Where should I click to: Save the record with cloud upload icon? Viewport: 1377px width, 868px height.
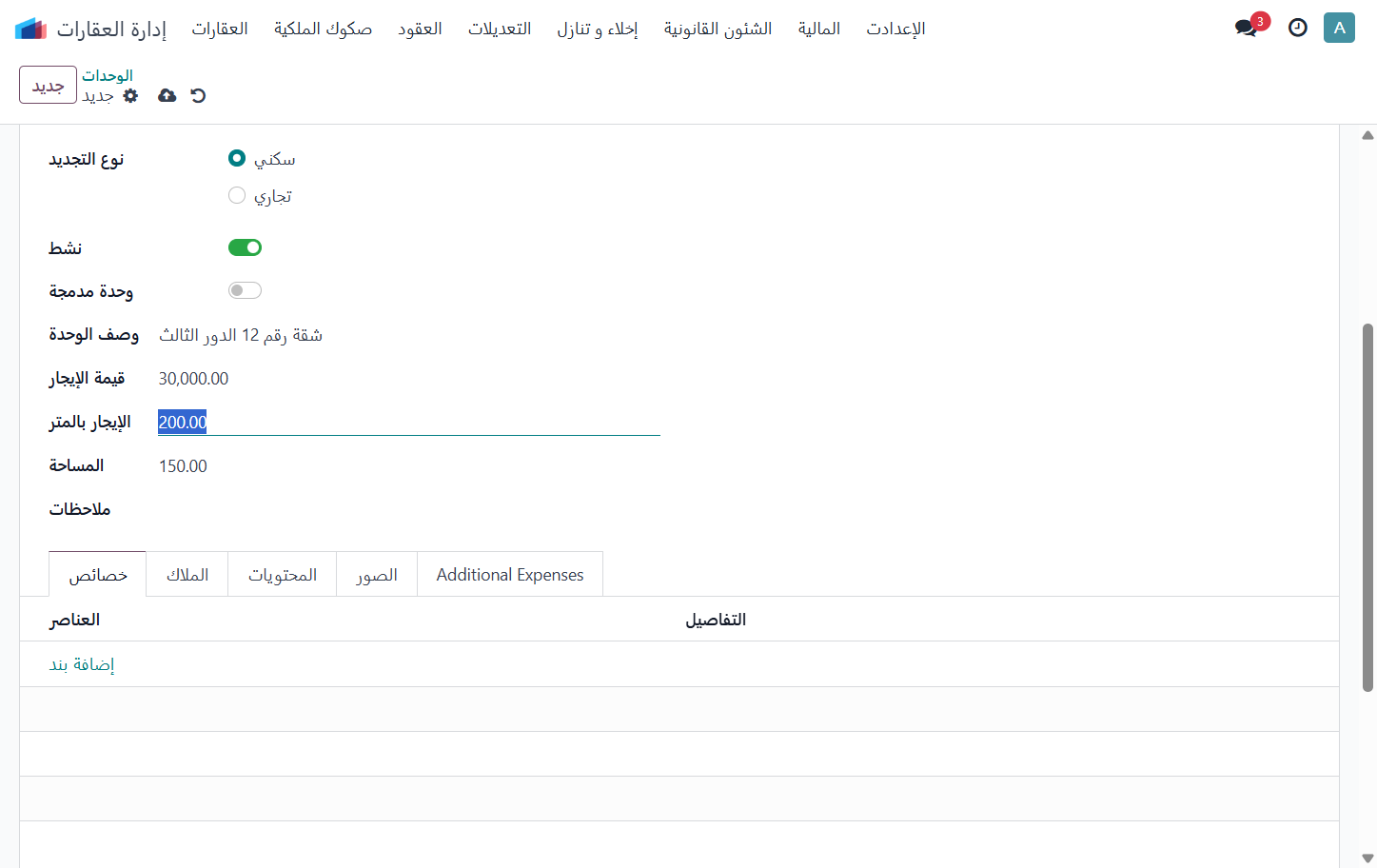tap(167, 95)
